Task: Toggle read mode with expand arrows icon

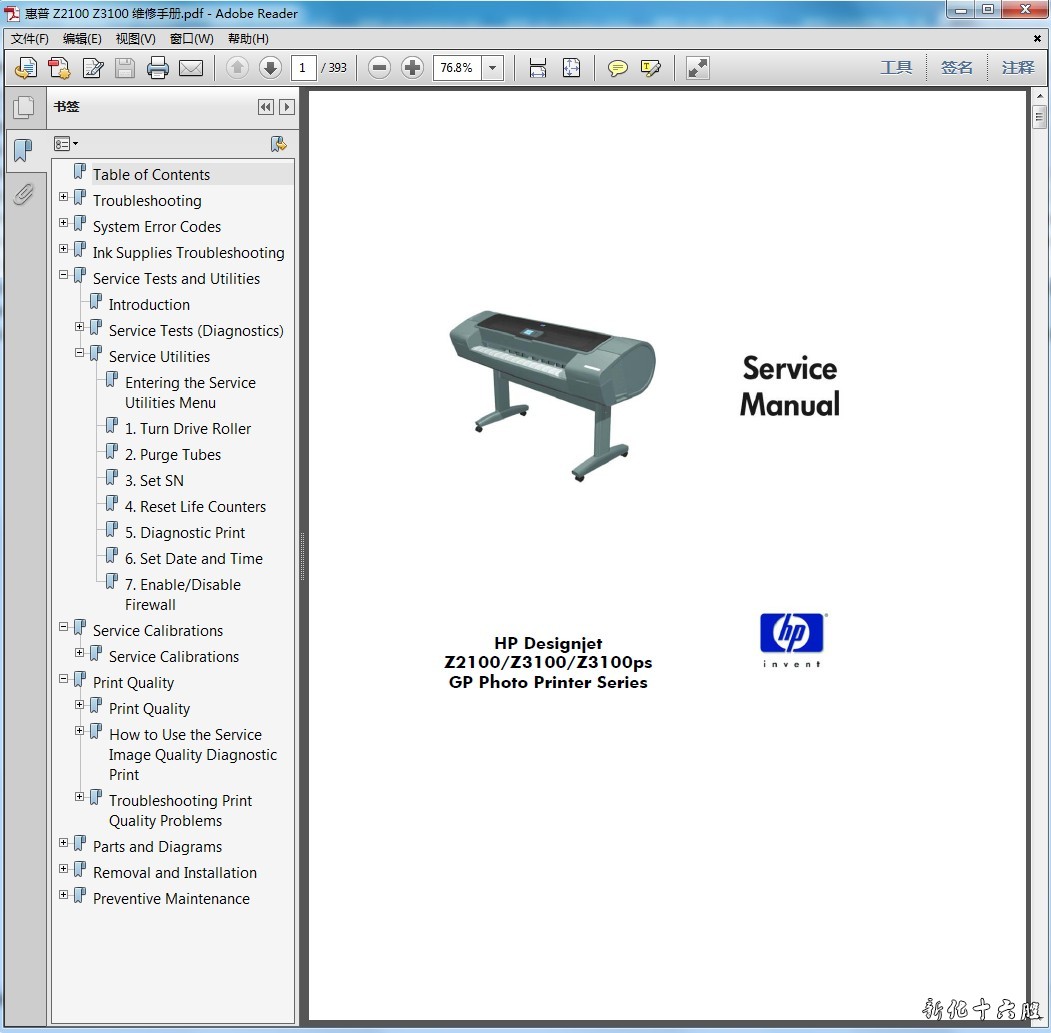Action: coord(698,68)
